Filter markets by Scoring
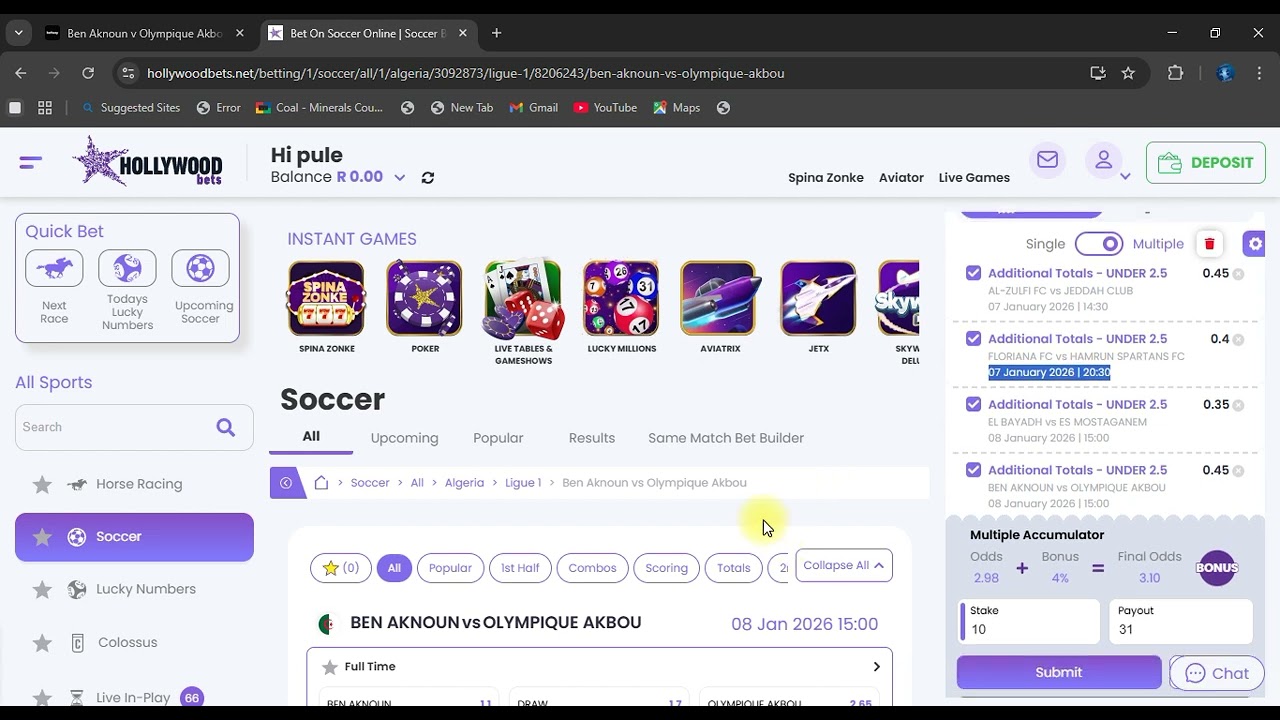Image resolution: width=1280 pixels, height=720 pixels. [666, 568]
